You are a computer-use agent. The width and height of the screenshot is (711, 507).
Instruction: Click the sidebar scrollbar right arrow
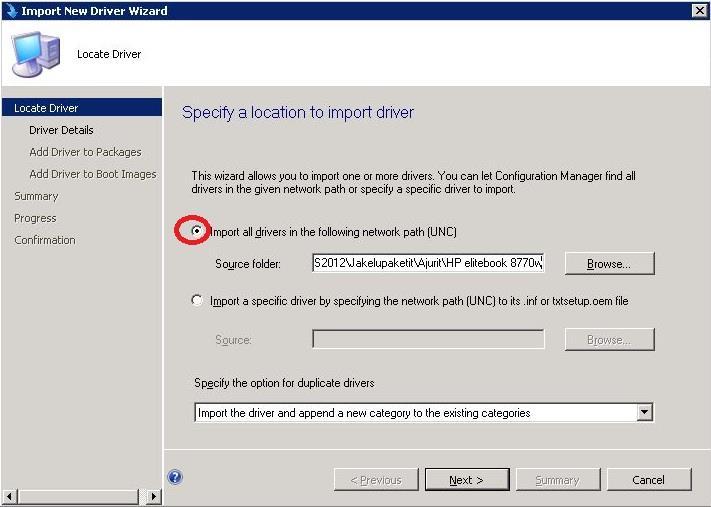point(154,497)
